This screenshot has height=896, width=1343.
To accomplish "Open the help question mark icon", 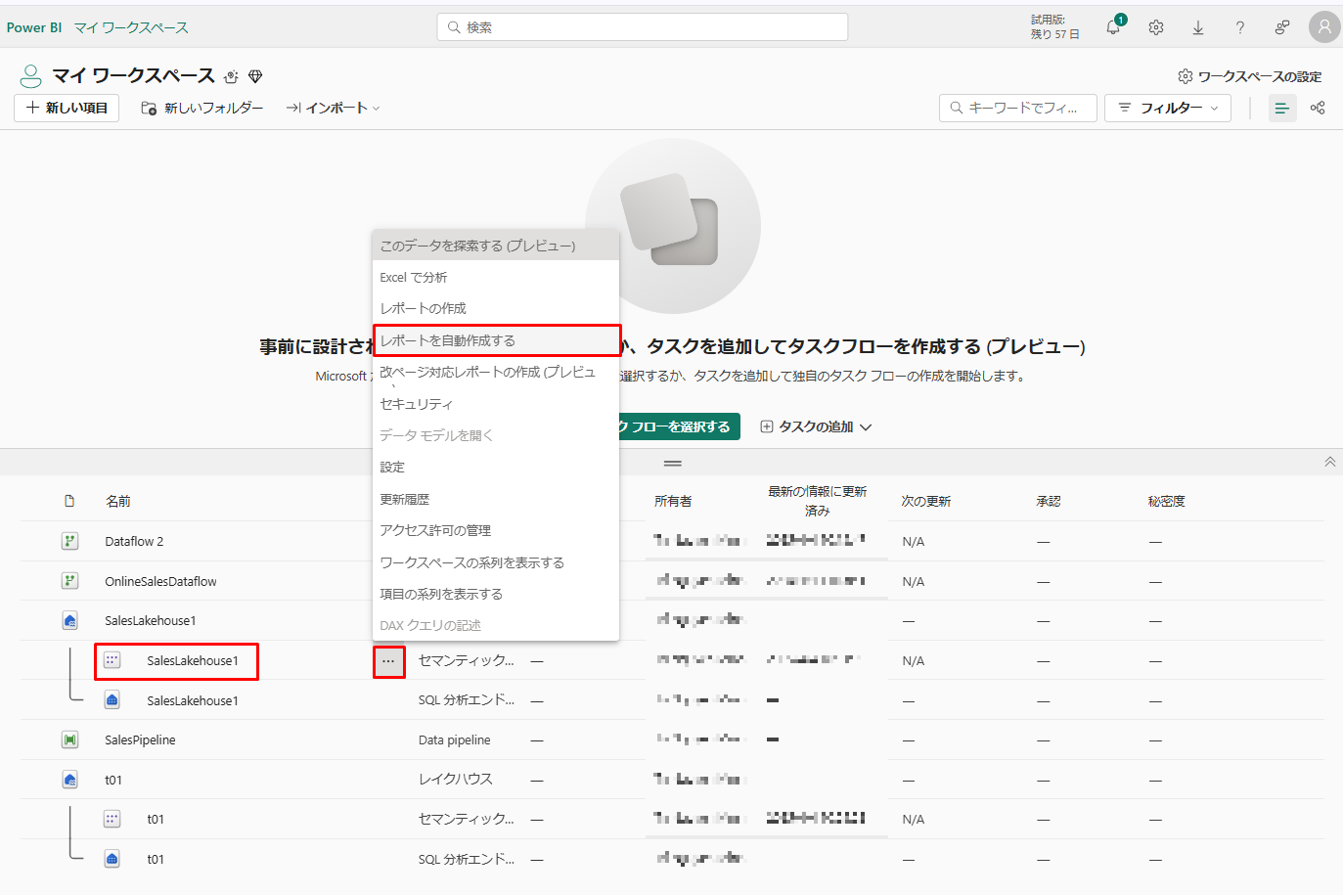I will [1240, 27].
